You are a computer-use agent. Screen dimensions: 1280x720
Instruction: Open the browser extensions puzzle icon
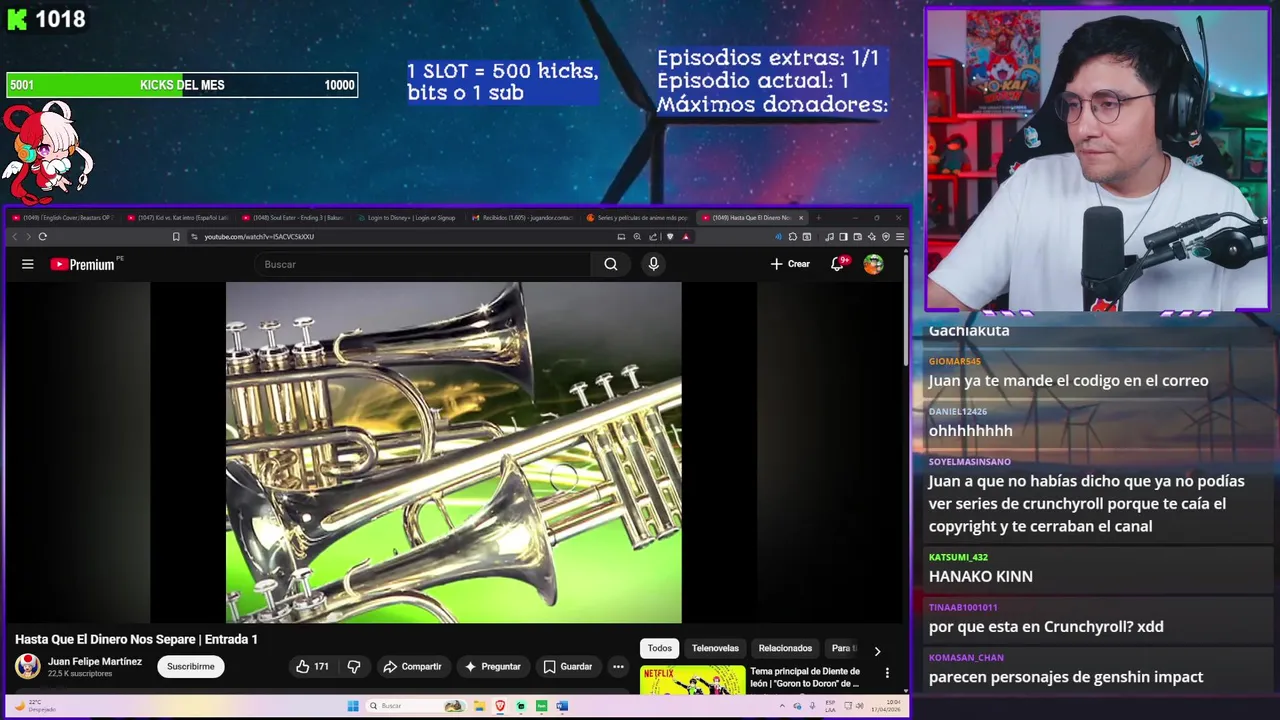(x=793, y=237)
